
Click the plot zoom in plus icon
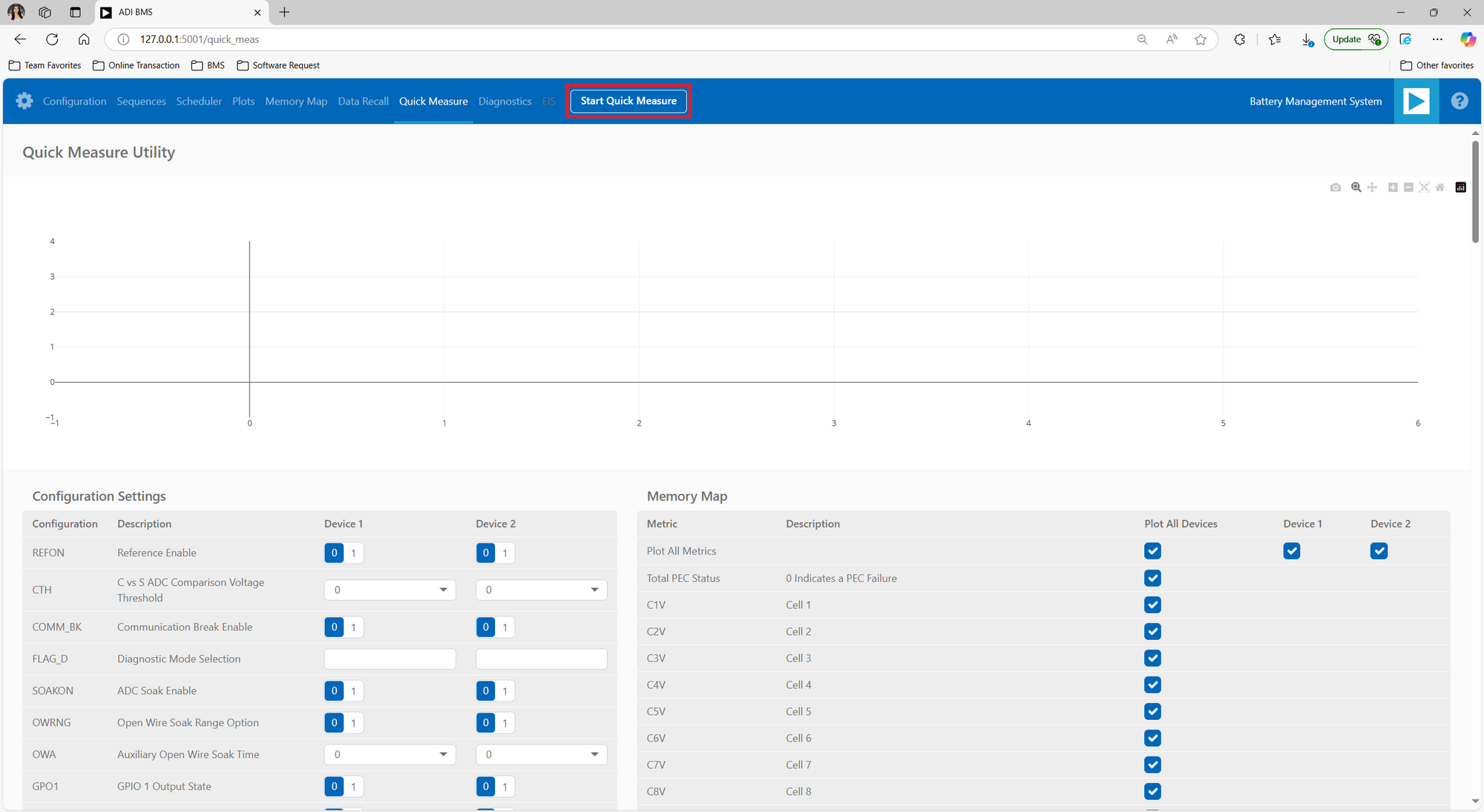tap(1393, 188)
